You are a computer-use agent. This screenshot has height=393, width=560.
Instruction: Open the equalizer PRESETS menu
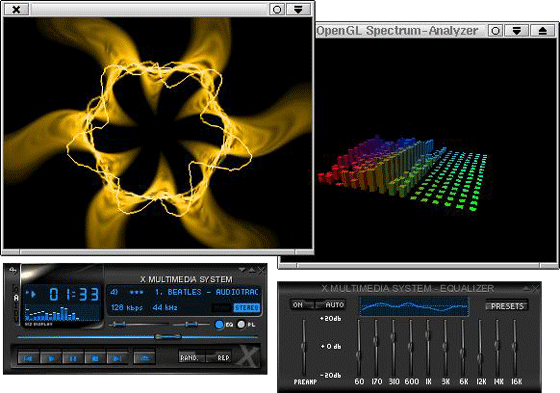click(x=507, y=306)
